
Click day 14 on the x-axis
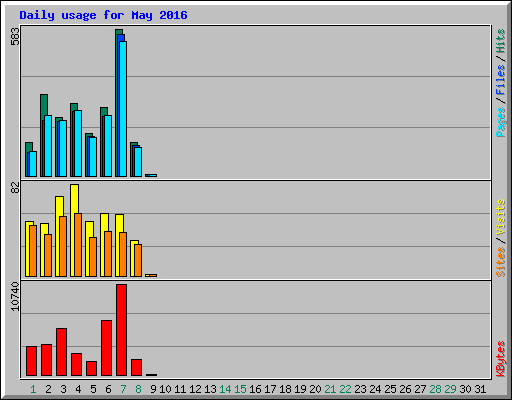point(225,389)
